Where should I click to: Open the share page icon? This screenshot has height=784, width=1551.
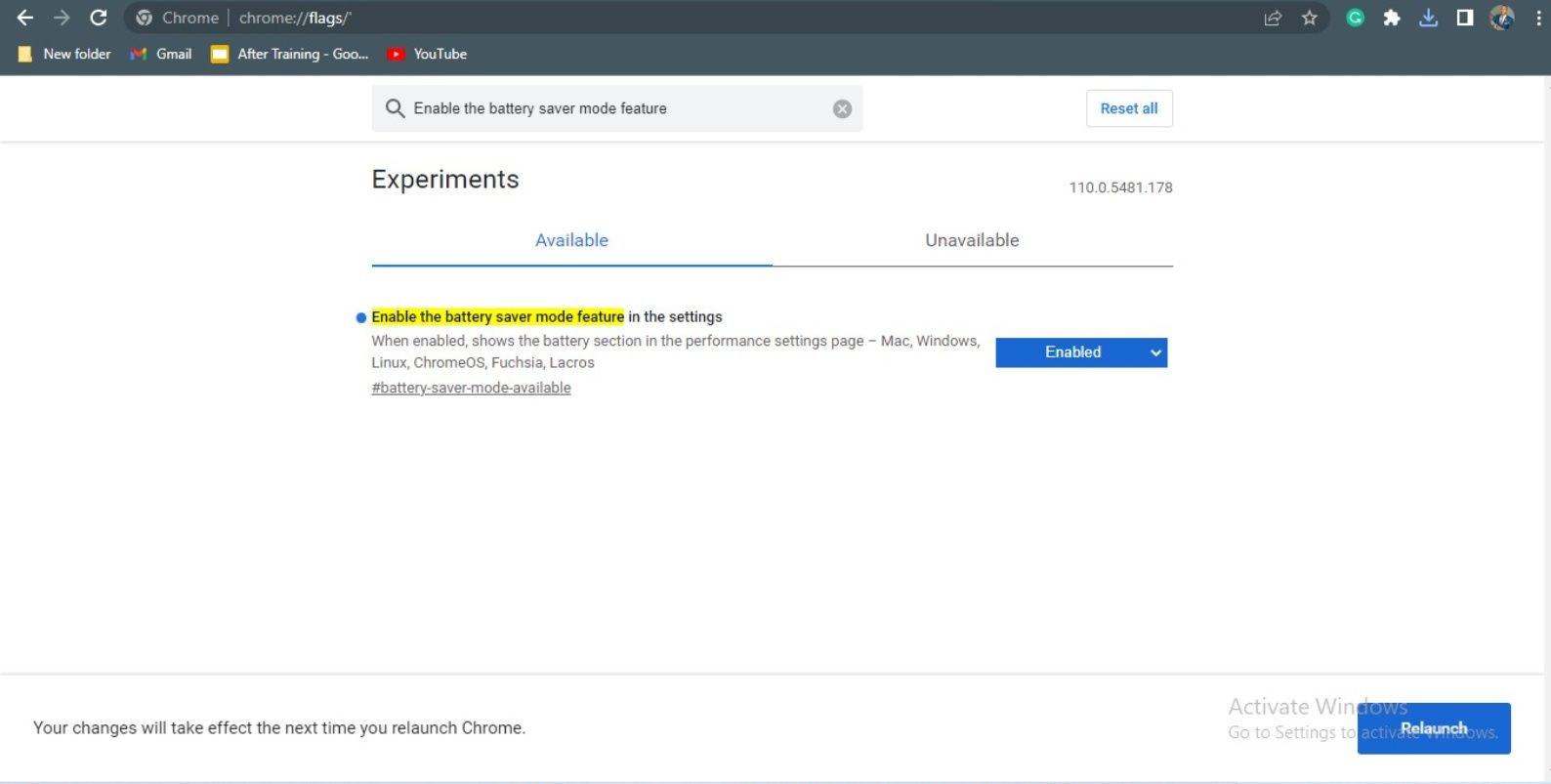tap(1273, 18)
